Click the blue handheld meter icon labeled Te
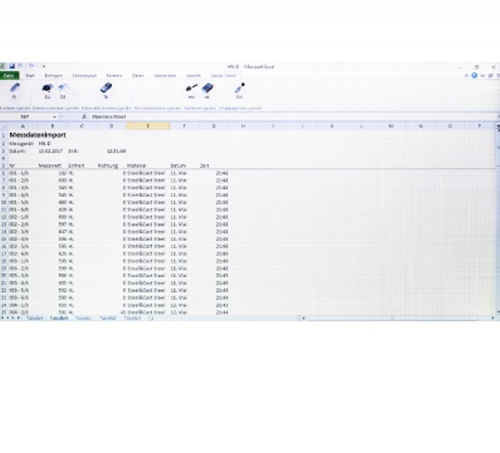The height and width of the screenshot is (453, 500). click(106, 88)
